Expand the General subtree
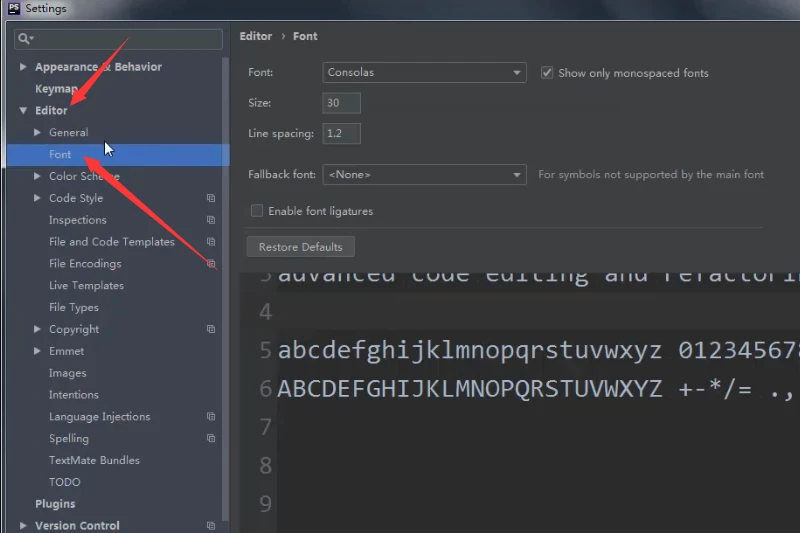 click(x=37, y=132)
